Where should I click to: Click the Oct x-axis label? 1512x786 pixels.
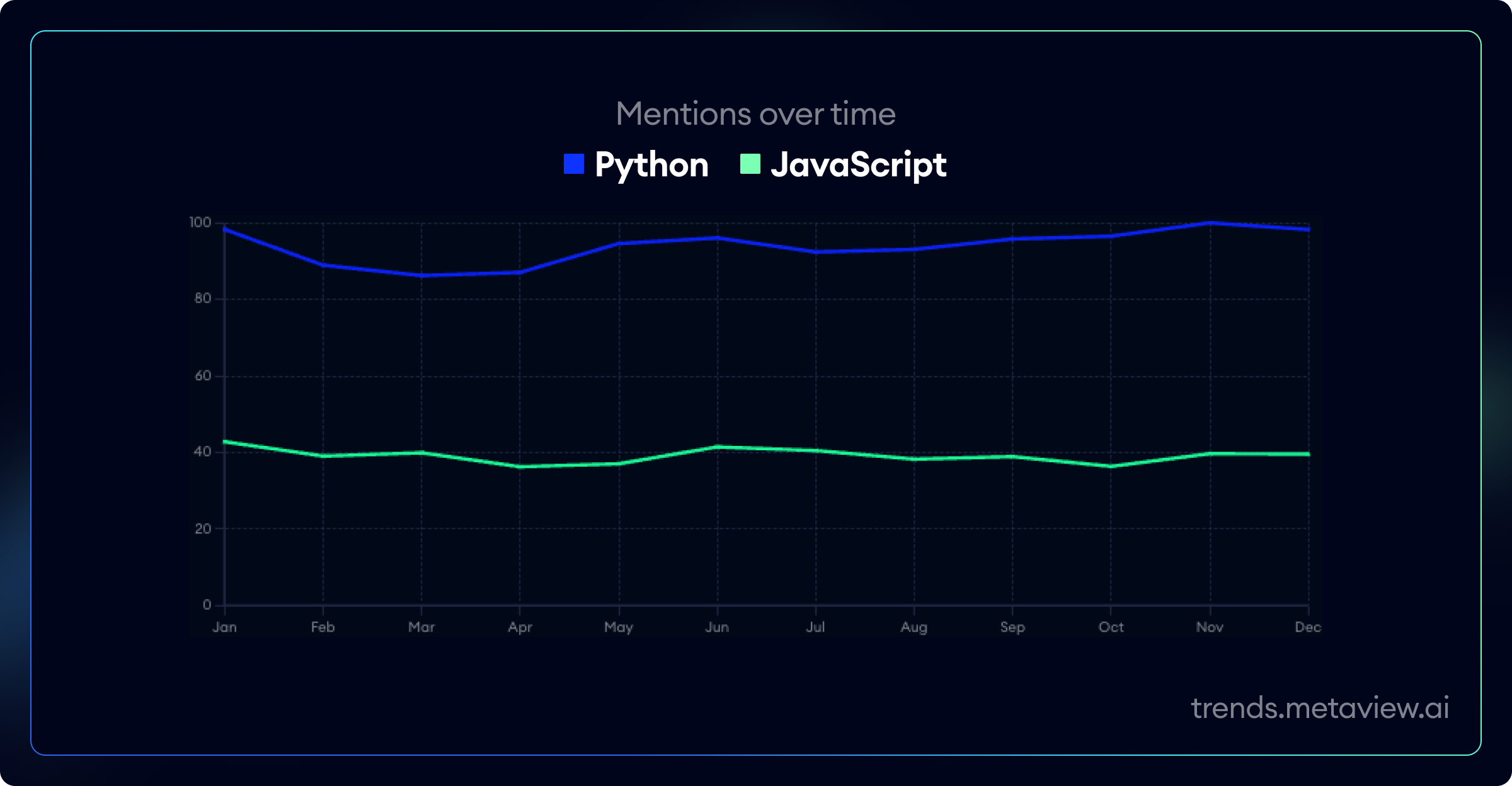point(1111,627)
